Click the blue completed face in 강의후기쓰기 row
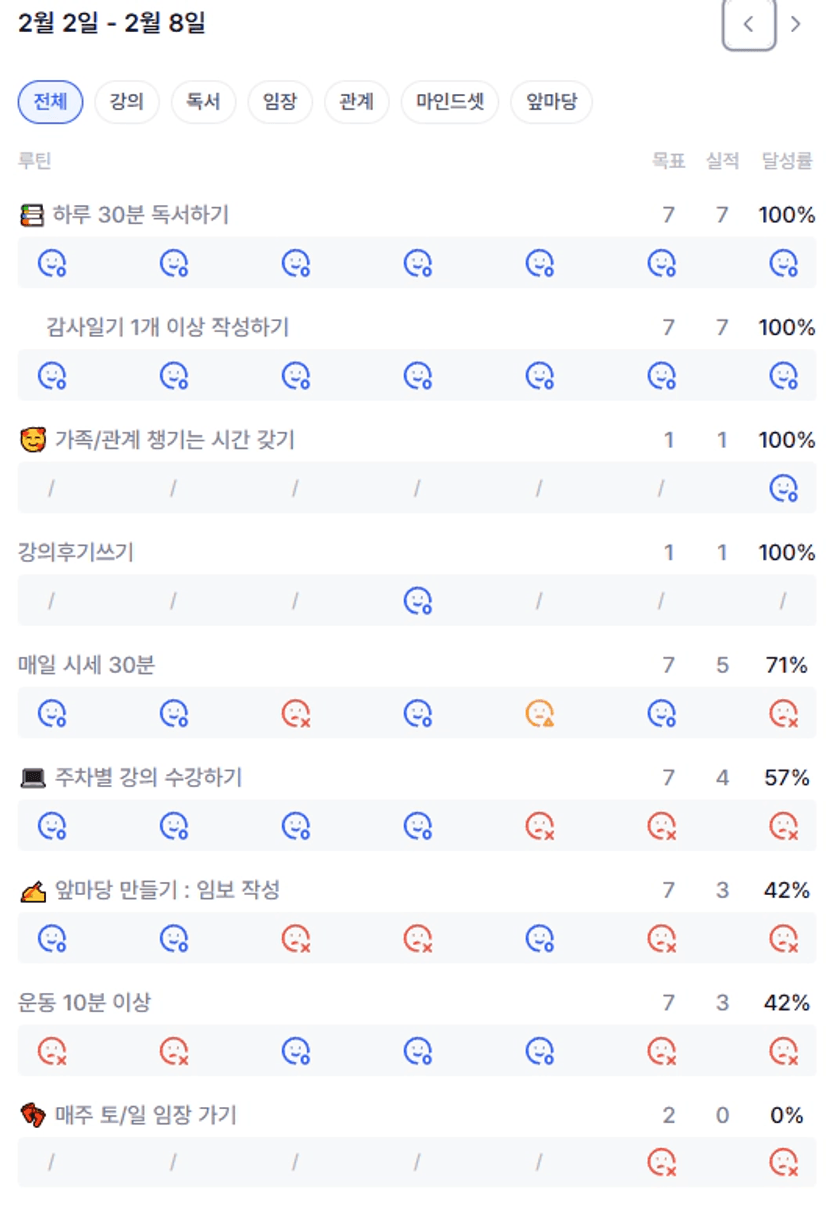The image size is (827, 1227). [417, 601]
